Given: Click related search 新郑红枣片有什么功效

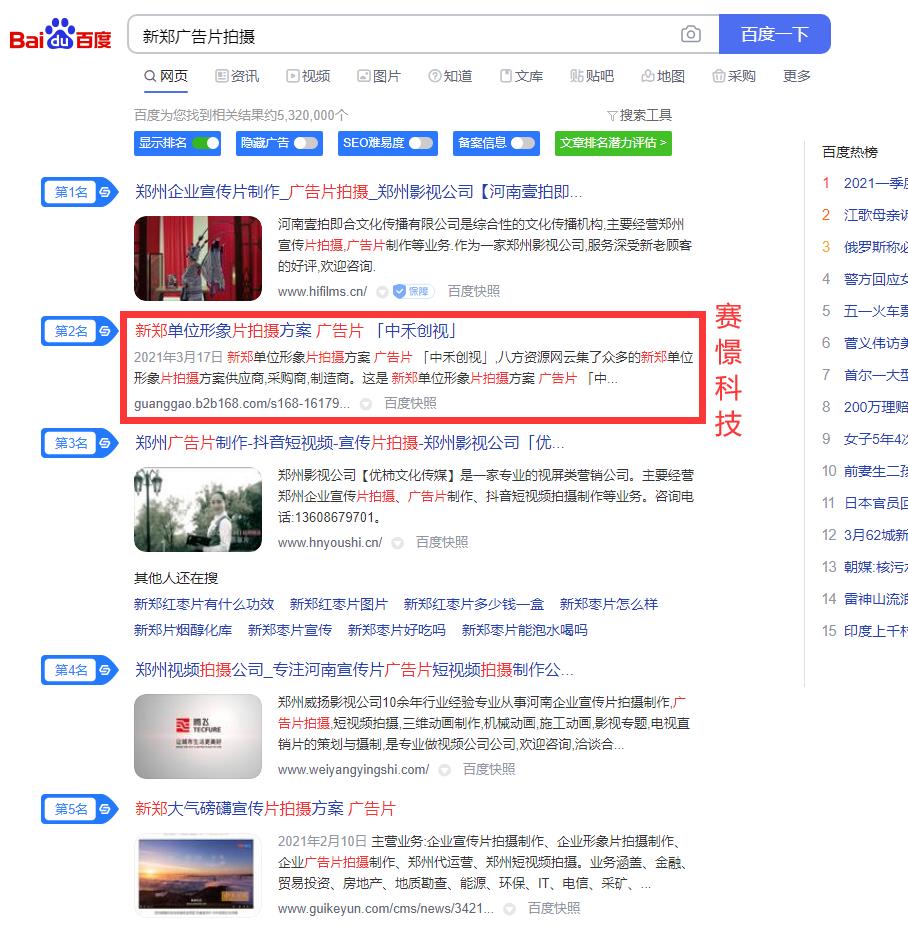Looking at the screenshot, I should point(204,604).
